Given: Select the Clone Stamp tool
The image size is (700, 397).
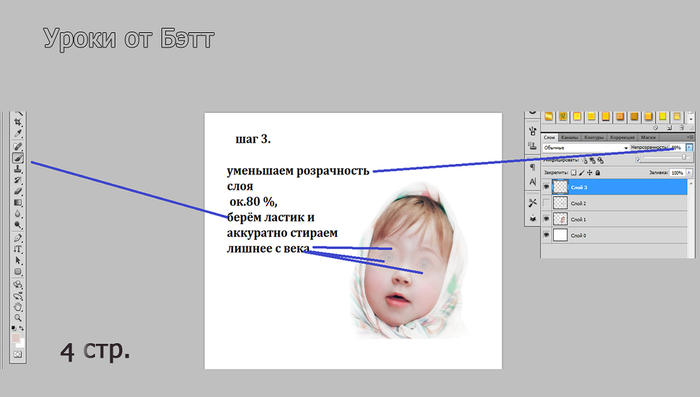Looking at the screenshot, I should [x=18, y=169].
